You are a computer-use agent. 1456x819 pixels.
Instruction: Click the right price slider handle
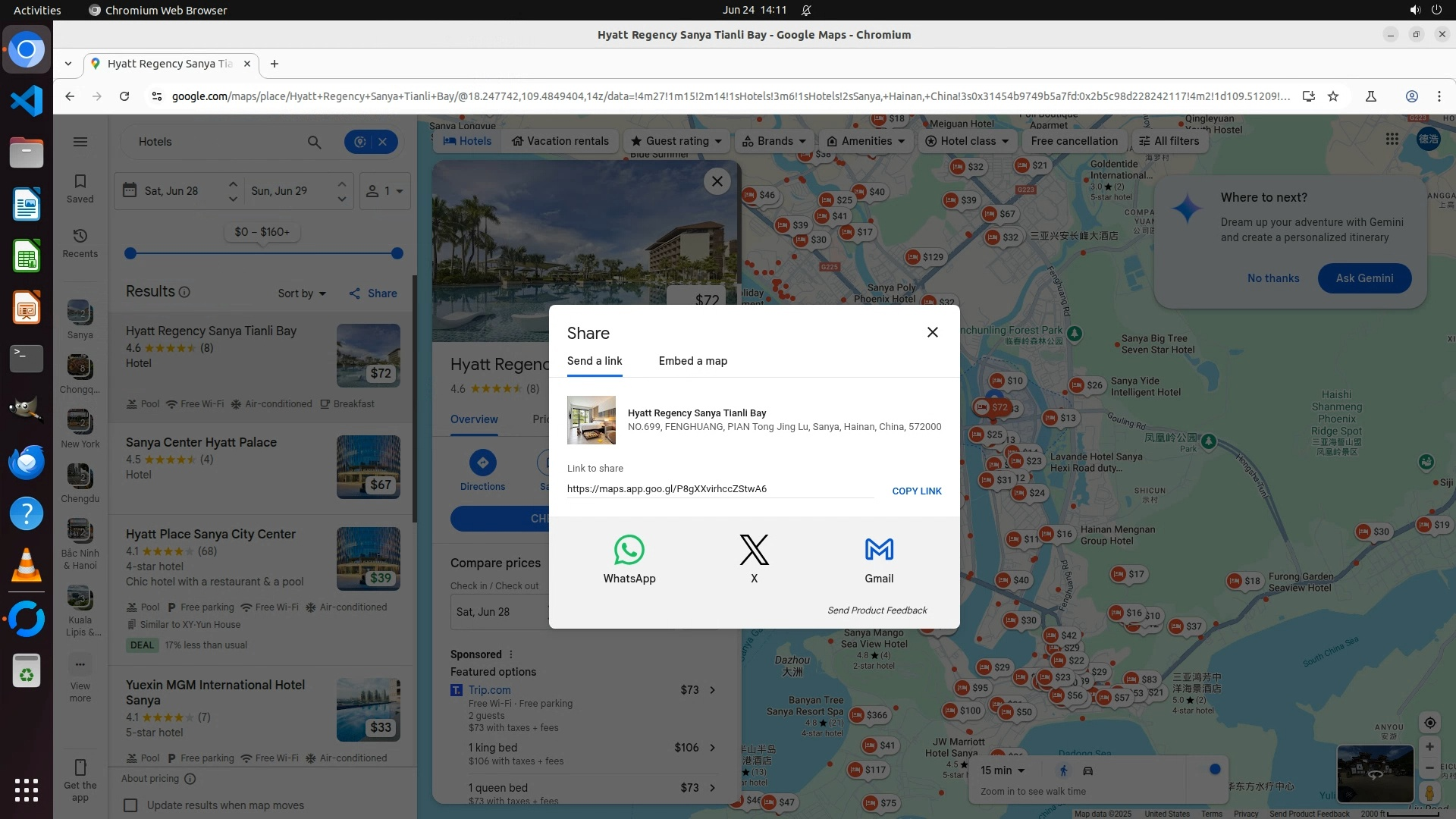[397, 253]
